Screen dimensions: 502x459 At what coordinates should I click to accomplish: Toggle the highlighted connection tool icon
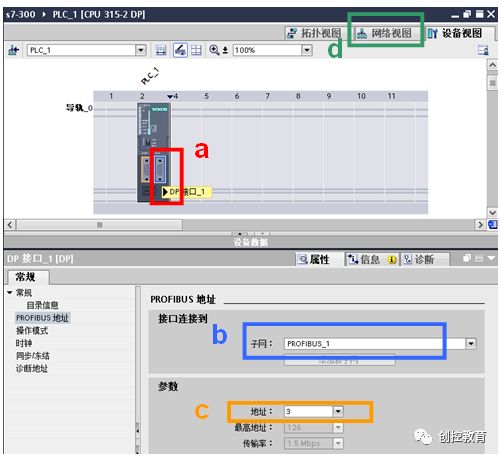click(180, 50)
